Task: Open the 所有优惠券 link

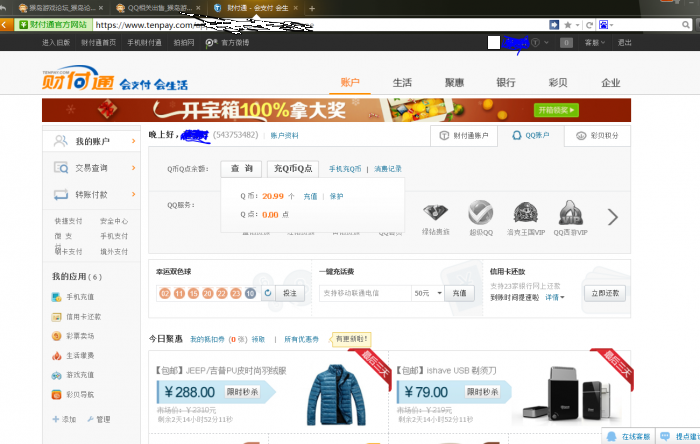Action: [301, 339]
